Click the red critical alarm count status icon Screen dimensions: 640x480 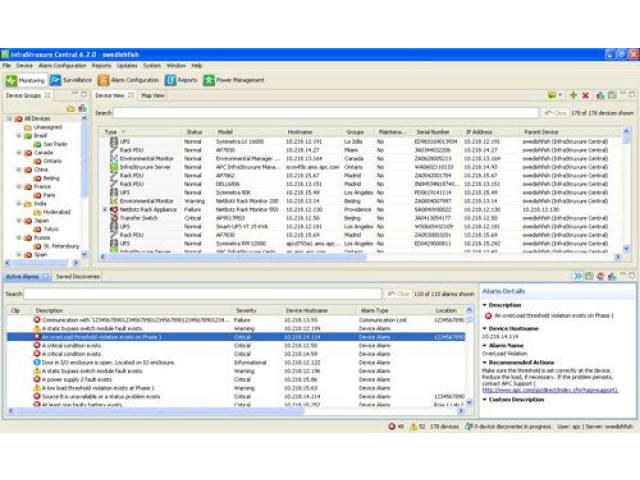[x=392, y=427]
